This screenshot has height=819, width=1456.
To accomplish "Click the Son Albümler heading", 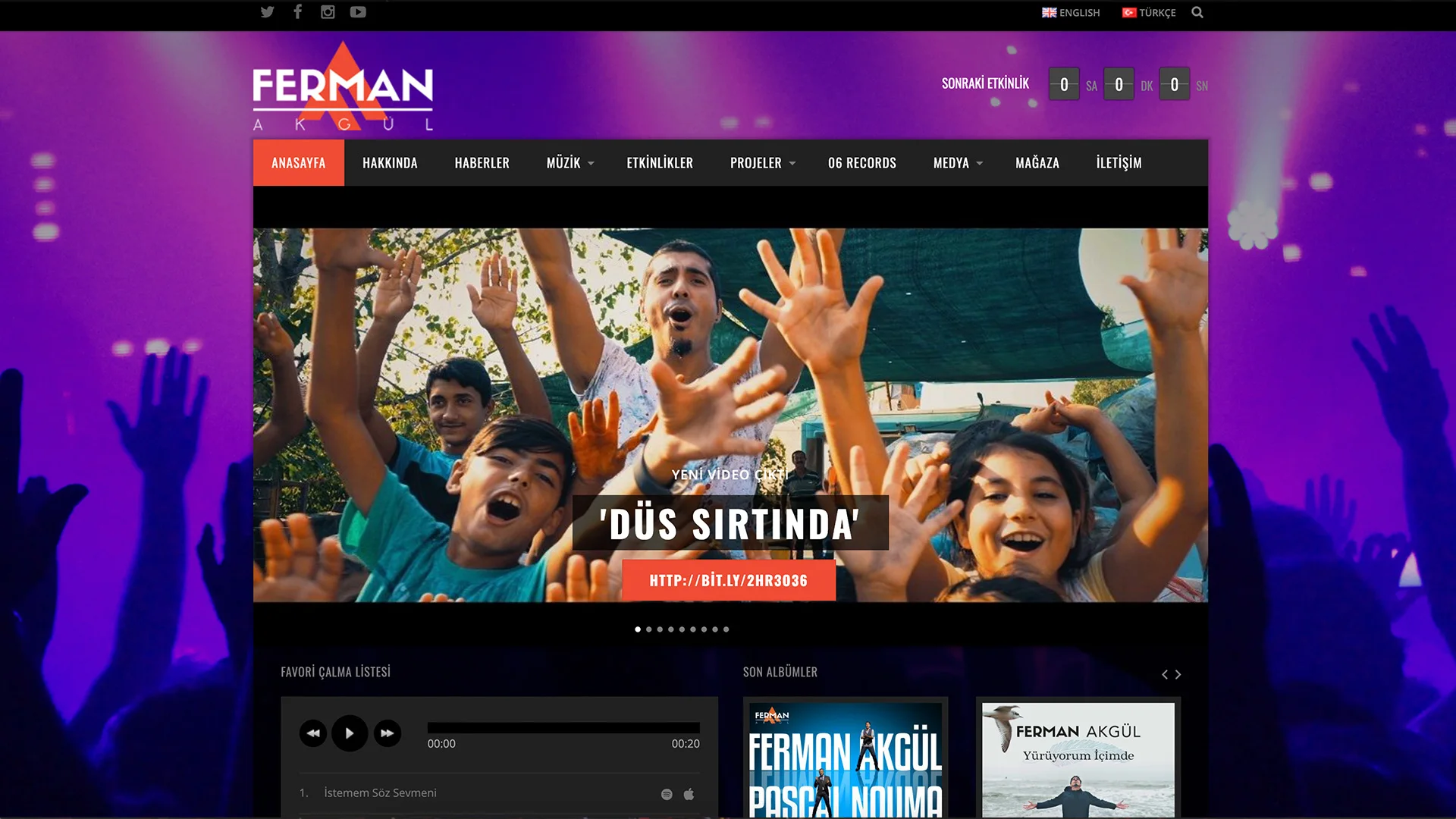I will [x=780, y=672].
